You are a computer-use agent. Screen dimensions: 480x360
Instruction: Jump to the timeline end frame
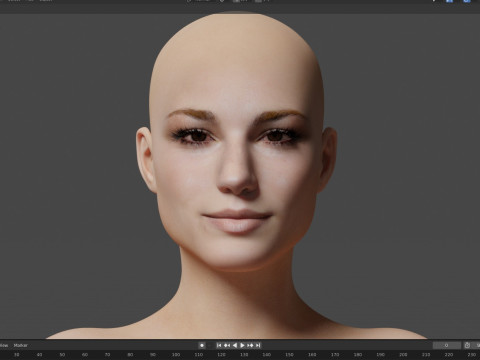coord(258,345)
